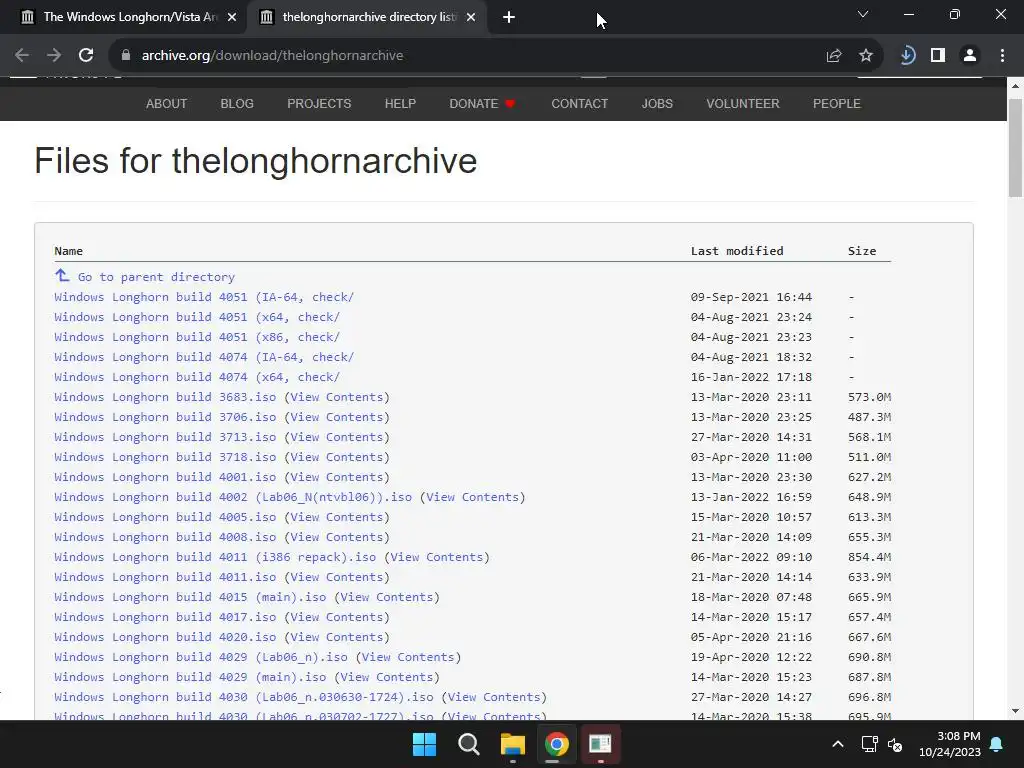The width and height of the screenshot is (1024, 768).
Task: Open JOBS in site navigation
Action: point(657,104)
